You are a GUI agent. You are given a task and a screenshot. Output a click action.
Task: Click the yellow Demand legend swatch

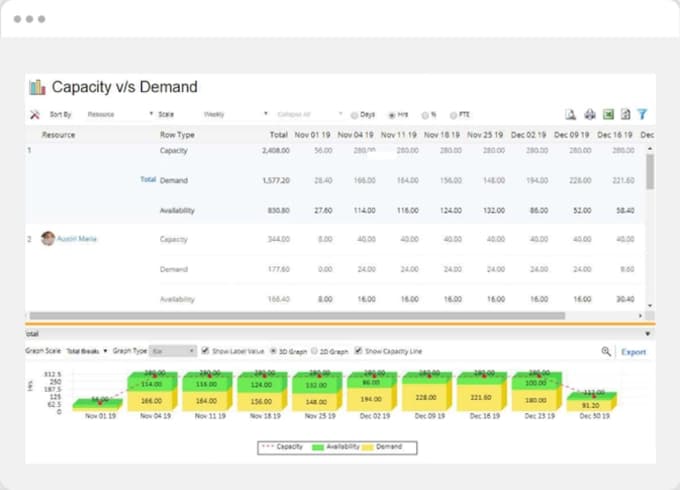pos(367,447)
